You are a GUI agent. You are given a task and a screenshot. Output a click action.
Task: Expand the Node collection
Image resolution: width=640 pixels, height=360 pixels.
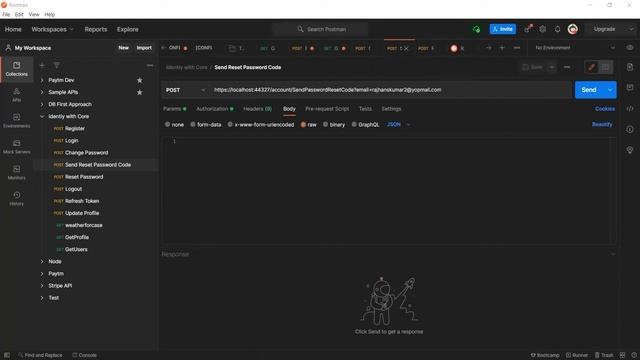coord(42,262)
